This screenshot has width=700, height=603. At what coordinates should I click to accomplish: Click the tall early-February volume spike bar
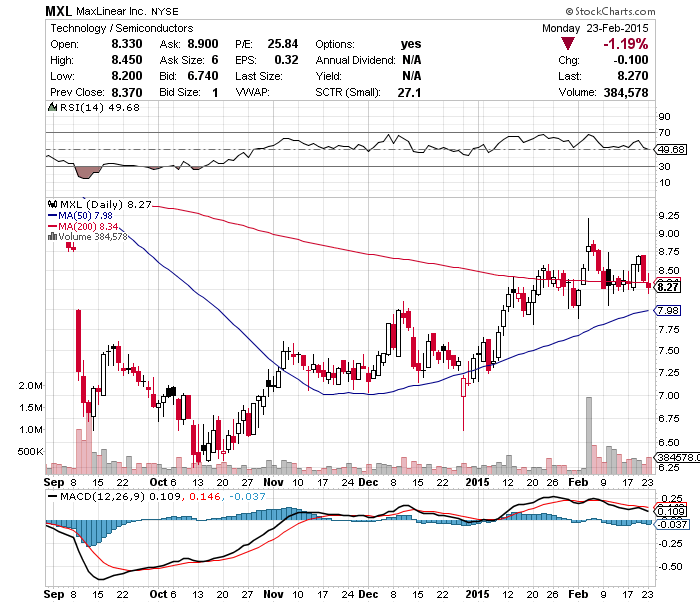pos(589,435)
